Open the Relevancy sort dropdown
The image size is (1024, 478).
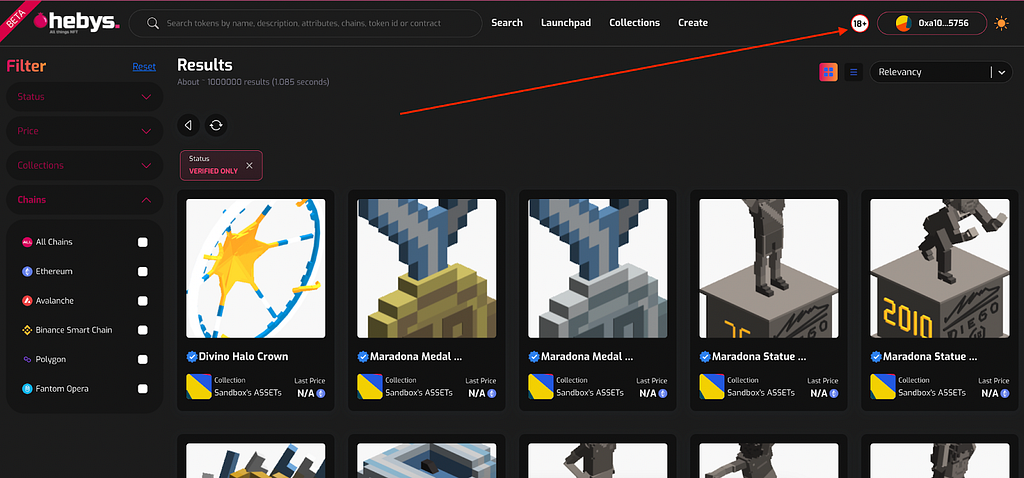[941, 72]
